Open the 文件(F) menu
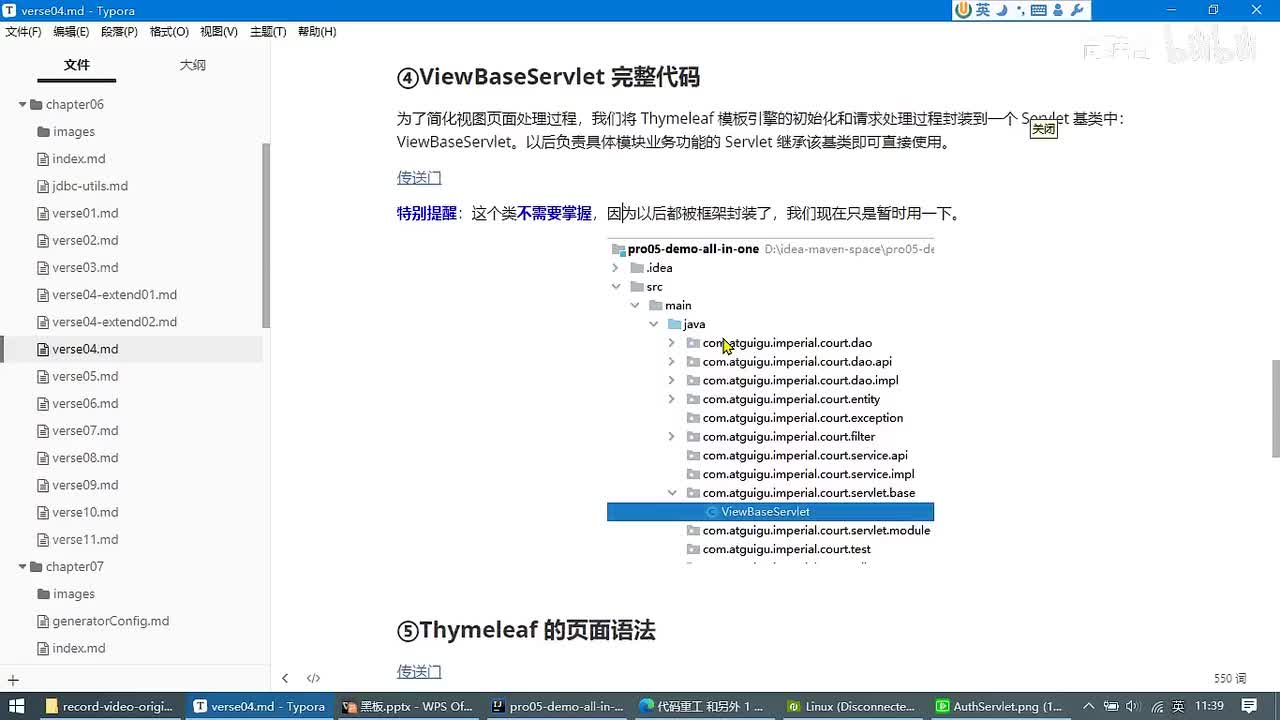The height and width of the screenshot is (720, 1280). pos(24,32)
